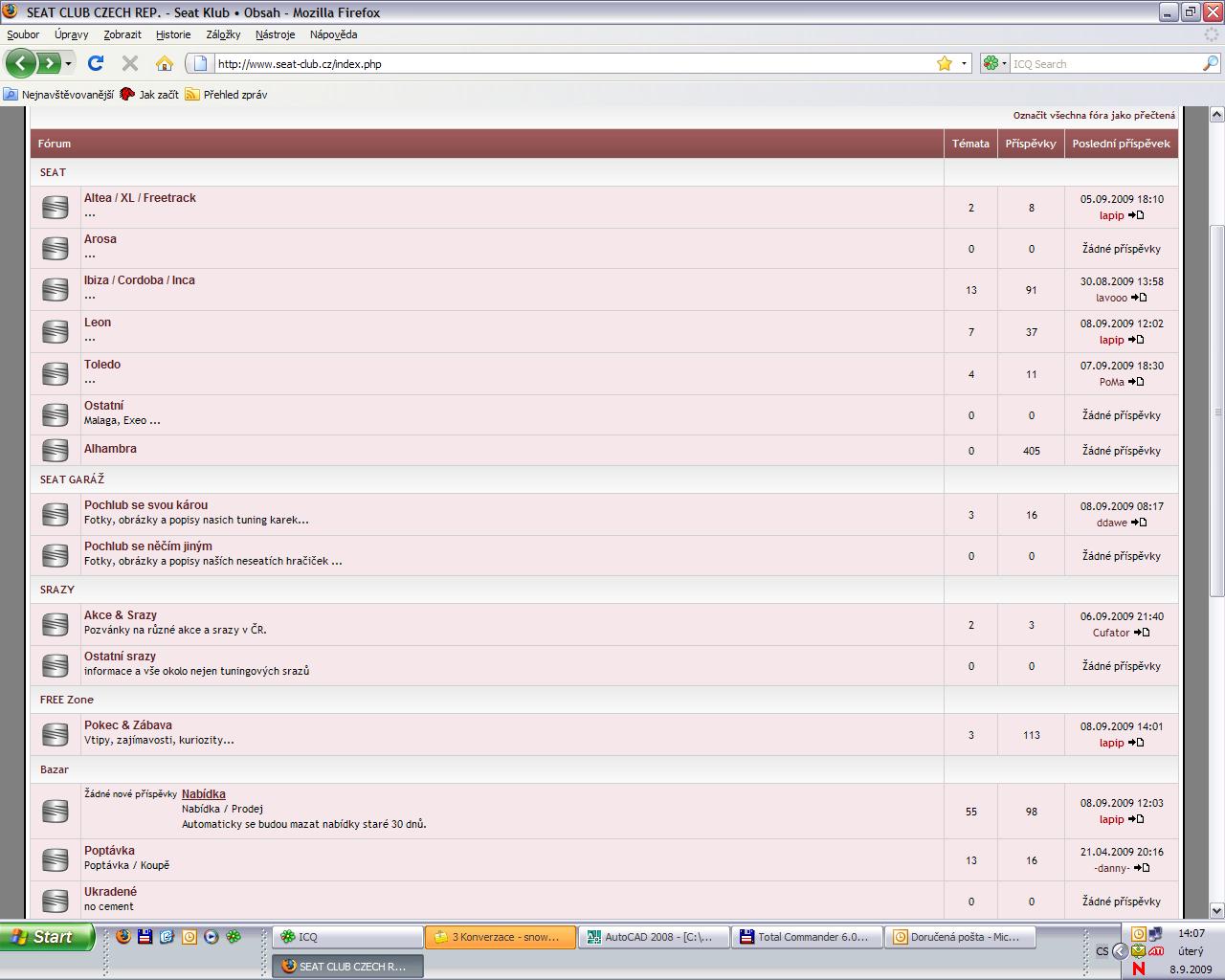Open latest post icon in Nabídka row
This screenshot has width=1225, height=980.
[1136, 819]
